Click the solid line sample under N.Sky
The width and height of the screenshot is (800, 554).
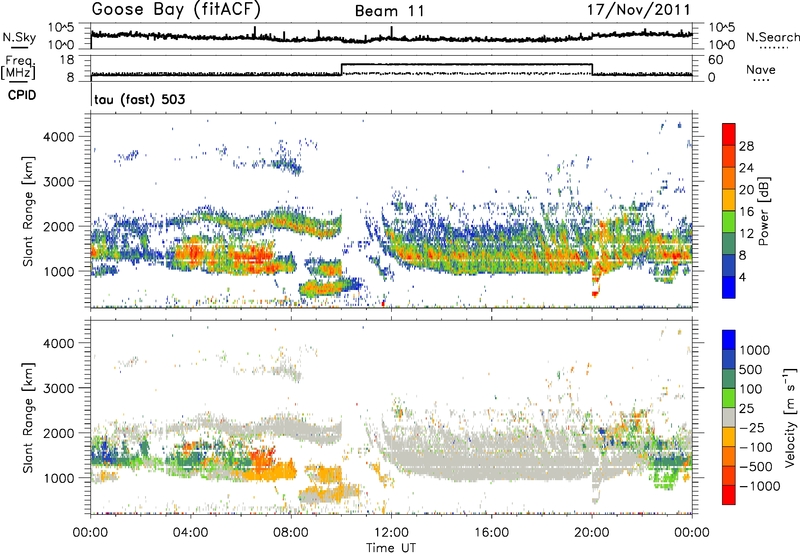pos(19,47)
